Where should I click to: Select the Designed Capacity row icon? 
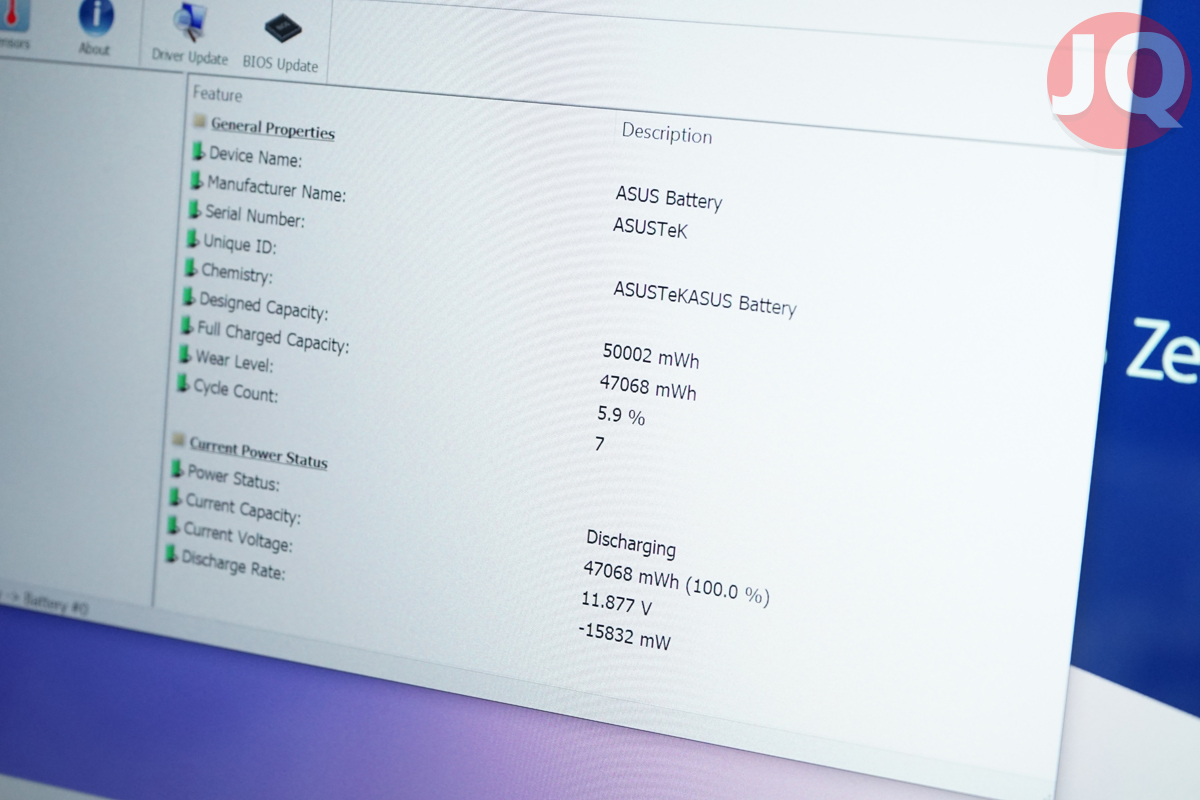[187, 297]
